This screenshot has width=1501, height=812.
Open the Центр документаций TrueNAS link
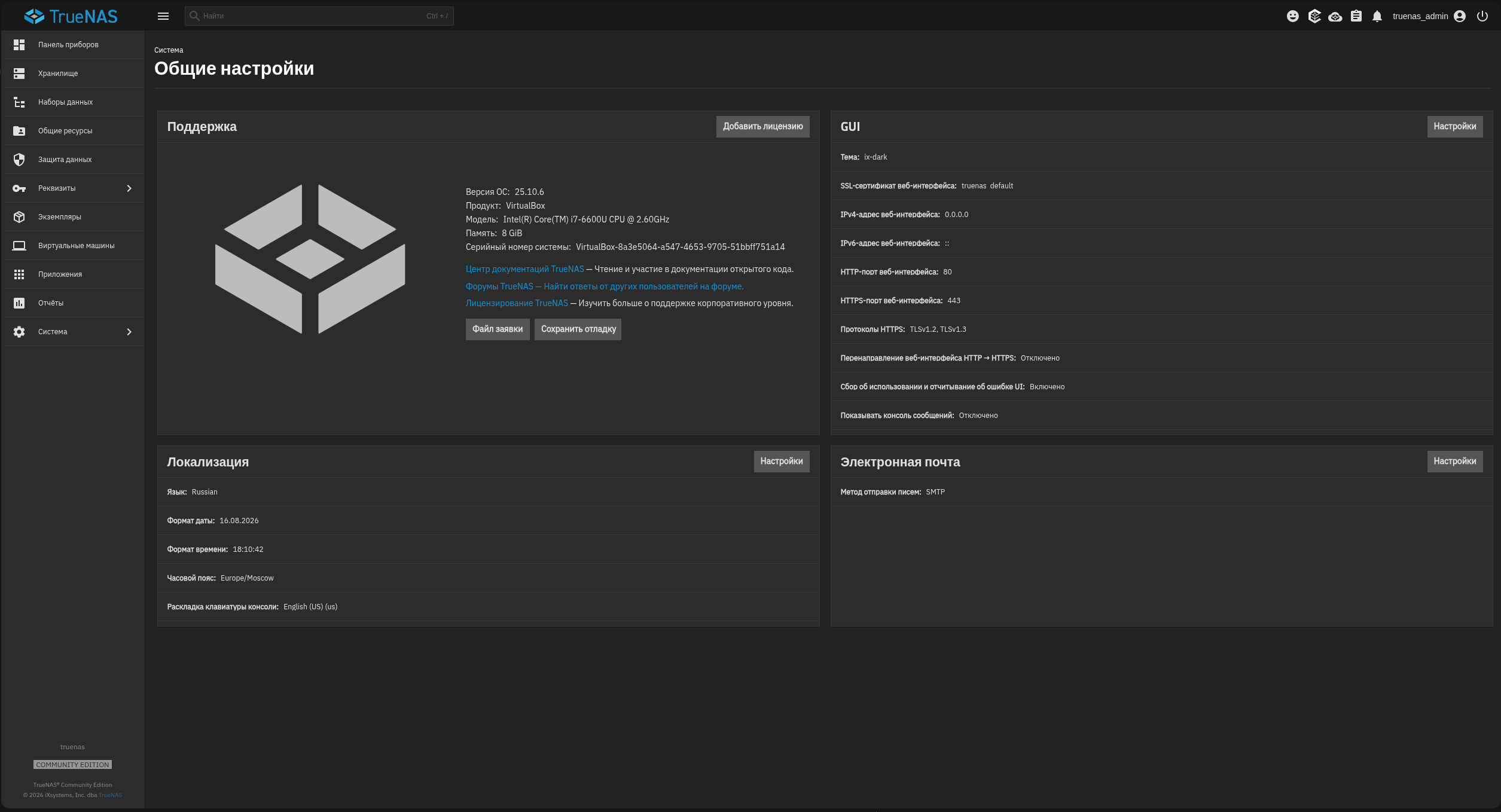pyautogui.click(x=524, y=269)
